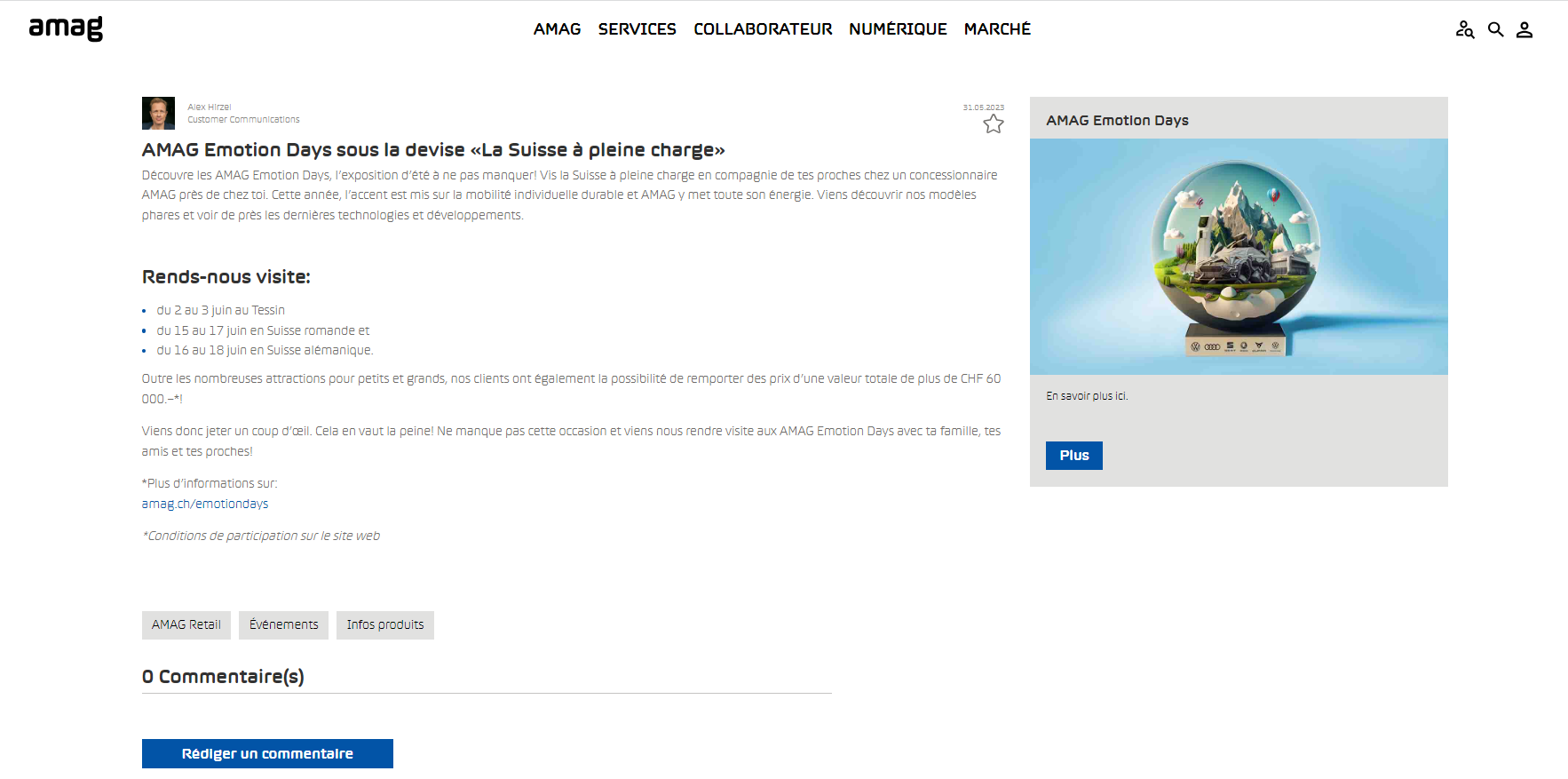Open the search magnifier icon

pos(1496,30)
